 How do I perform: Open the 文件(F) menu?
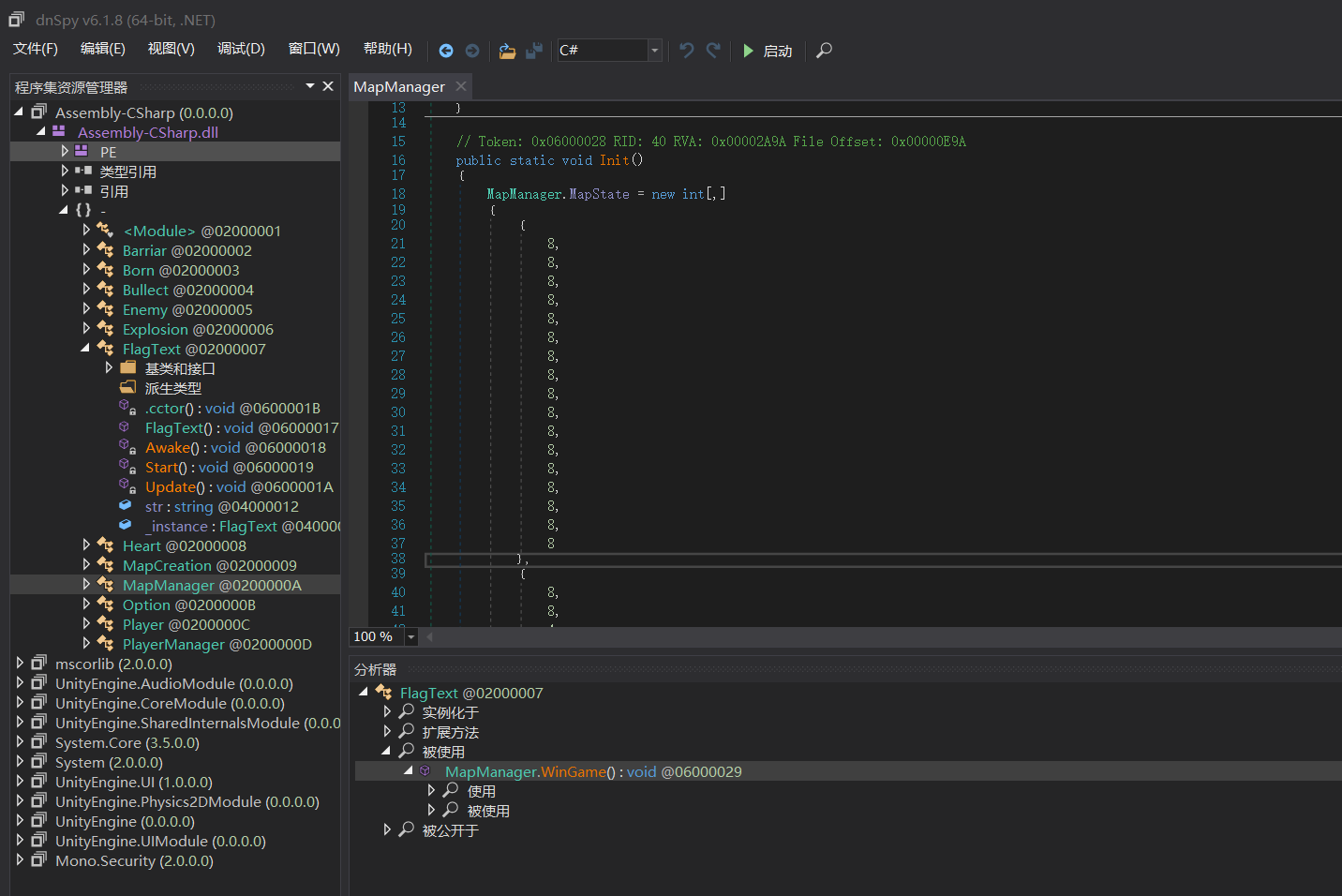[36, 49]
